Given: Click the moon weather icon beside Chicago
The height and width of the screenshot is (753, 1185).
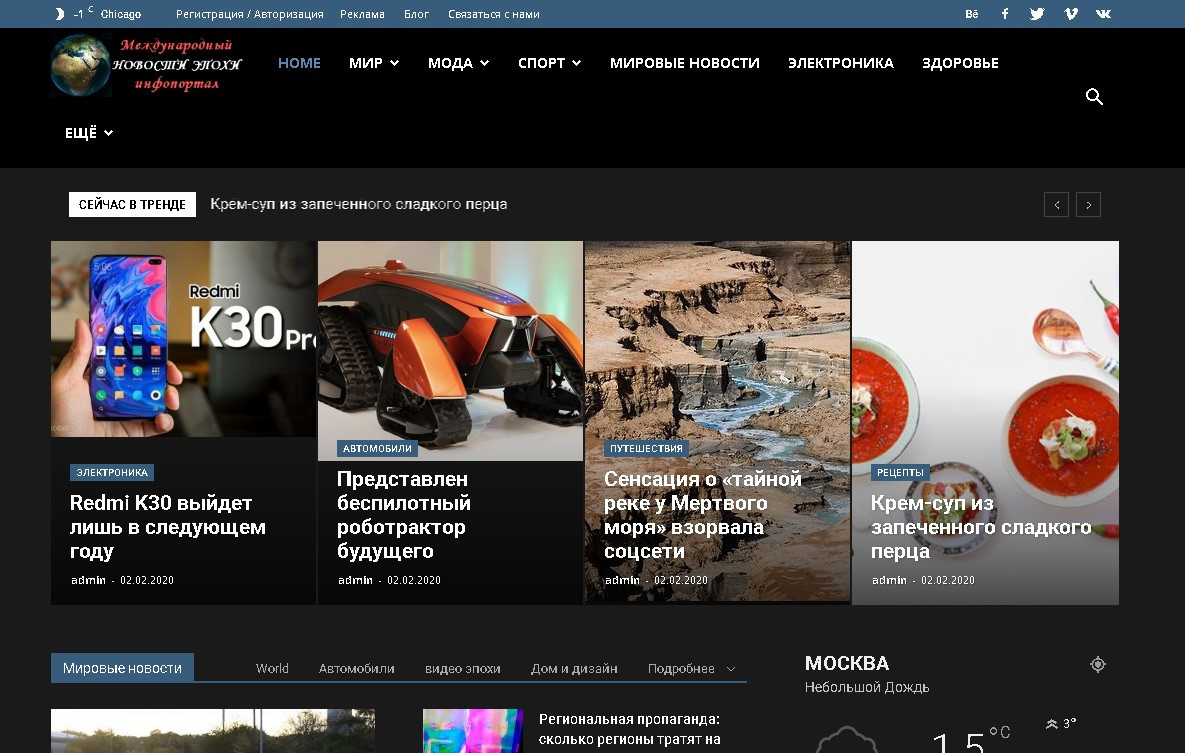Looking at the screenshot, I should coord(60,14).
